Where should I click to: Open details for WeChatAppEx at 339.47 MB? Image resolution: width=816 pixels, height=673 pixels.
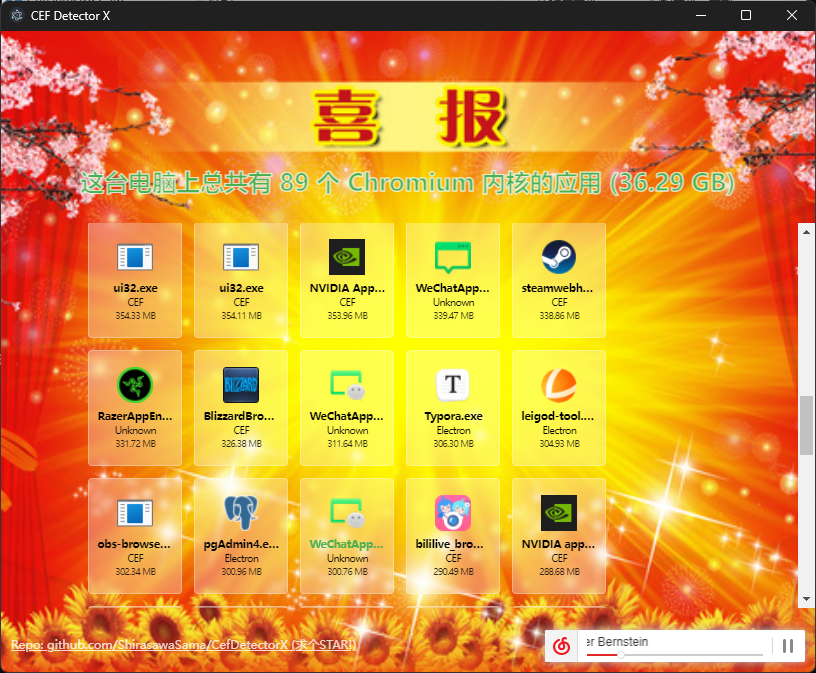452,280
